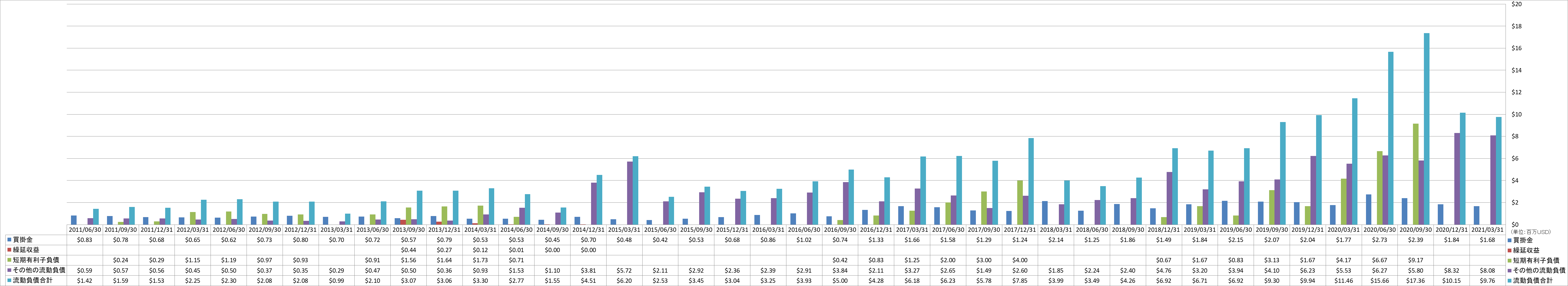Select the $15.66 cell under 2020/06/30
Viewport: 1568px width, 286px height.
pos(1380,280)
